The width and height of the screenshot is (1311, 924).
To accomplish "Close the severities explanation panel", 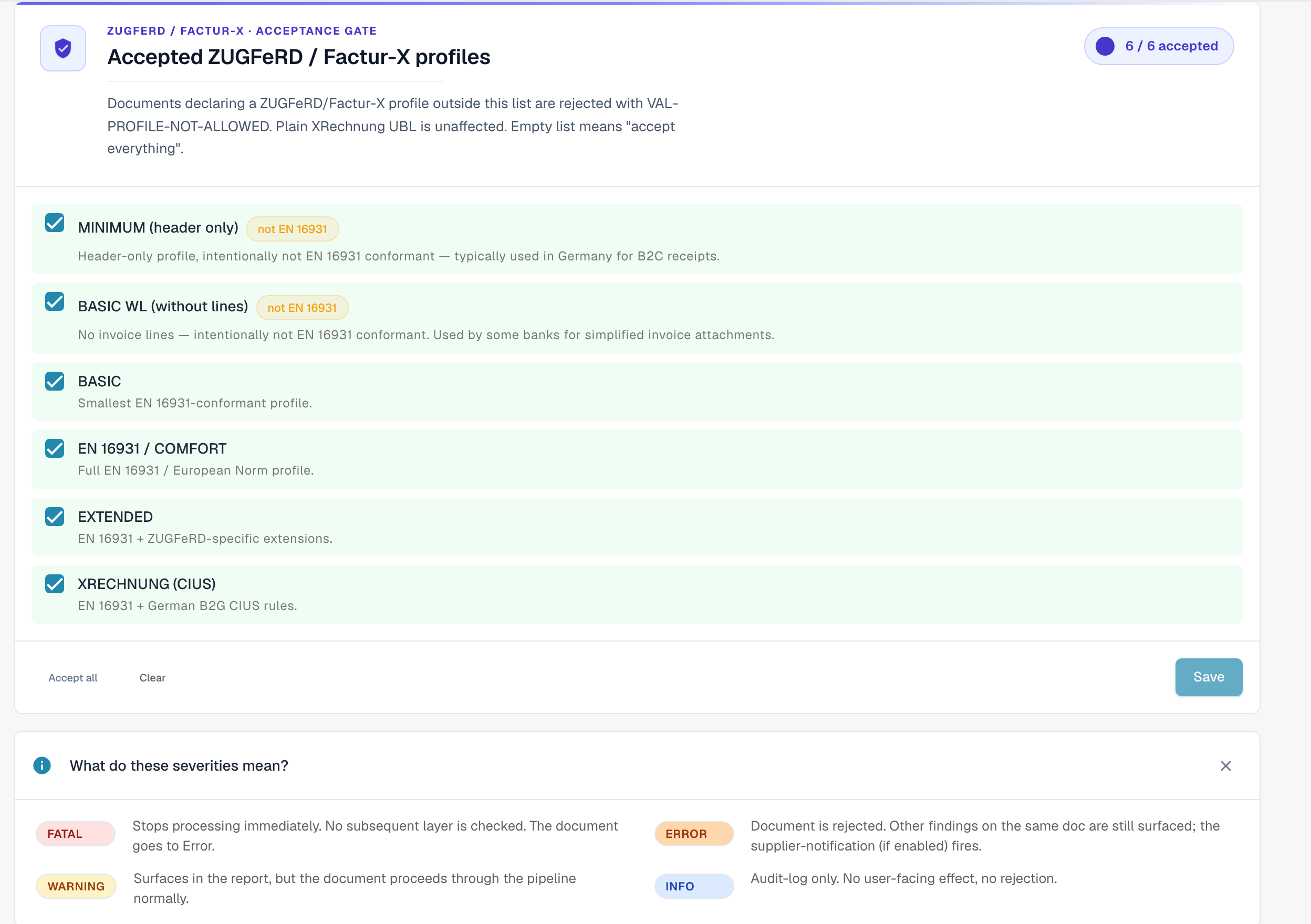I will click(1225, 766).
